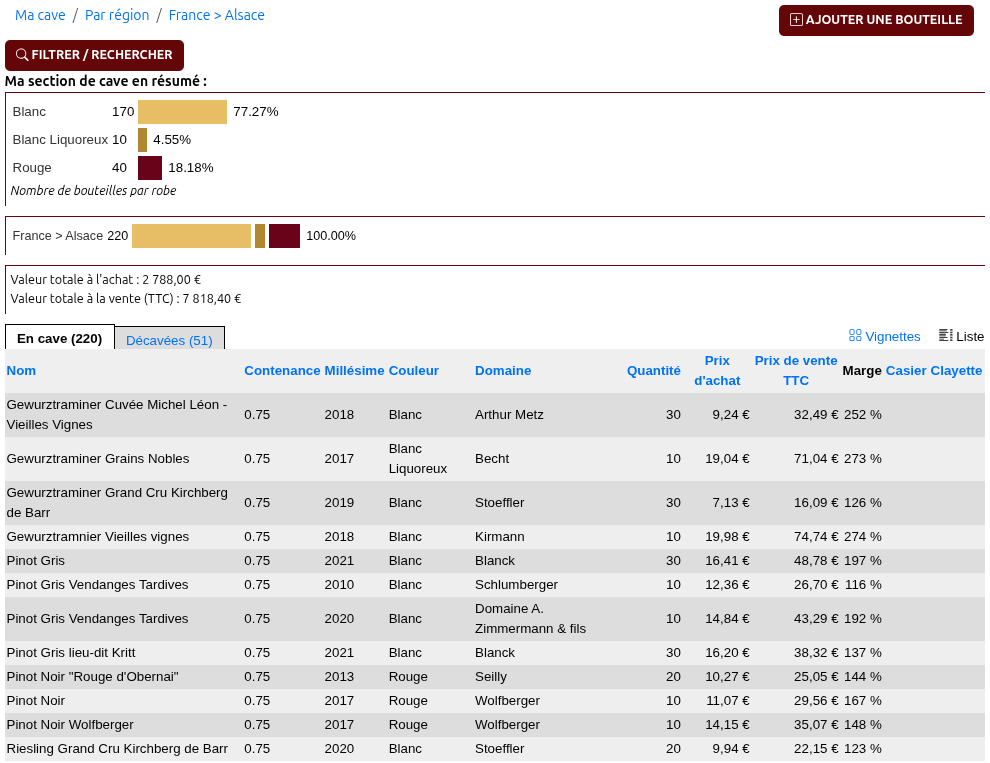This screenshot has width=990, height=763.
Task: Sort by Prix de vente TTC header
Action: [x=796, y=370]
